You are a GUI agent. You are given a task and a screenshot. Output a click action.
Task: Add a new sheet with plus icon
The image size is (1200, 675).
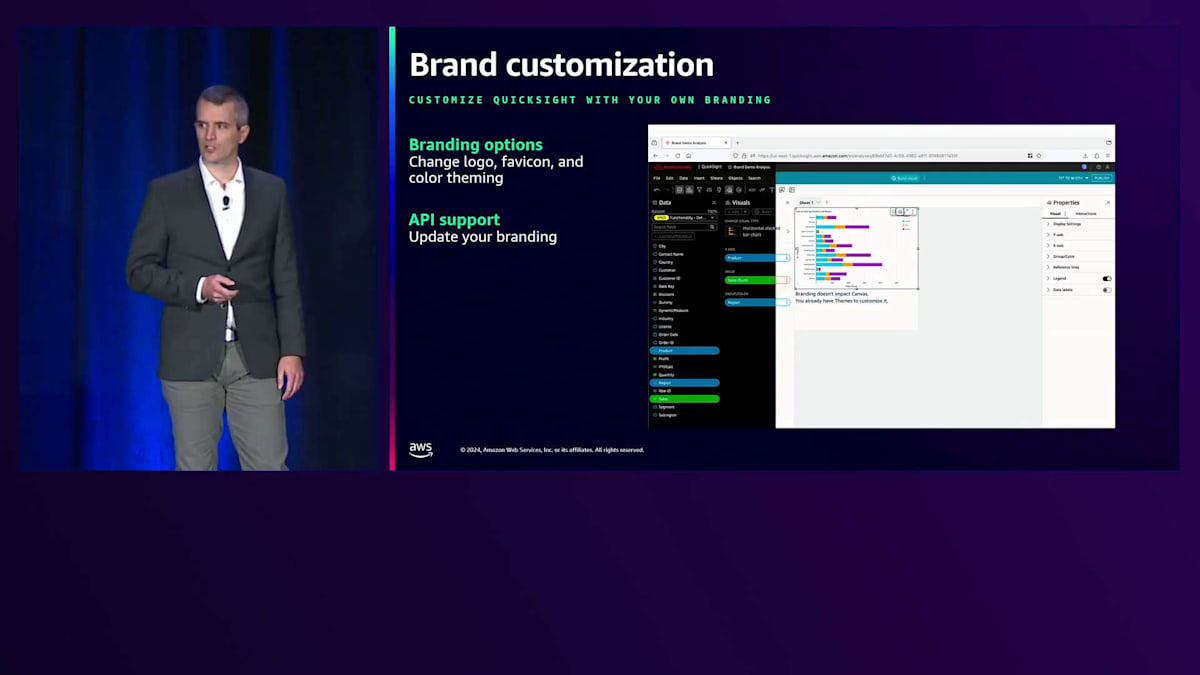click(x=827, y=202)
